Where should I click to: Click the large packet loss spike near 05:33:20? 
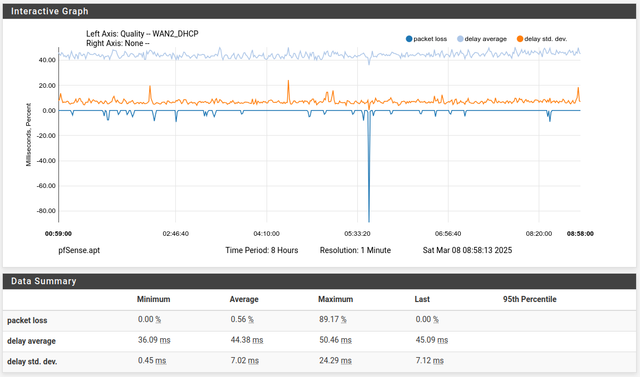coord(369,167)
